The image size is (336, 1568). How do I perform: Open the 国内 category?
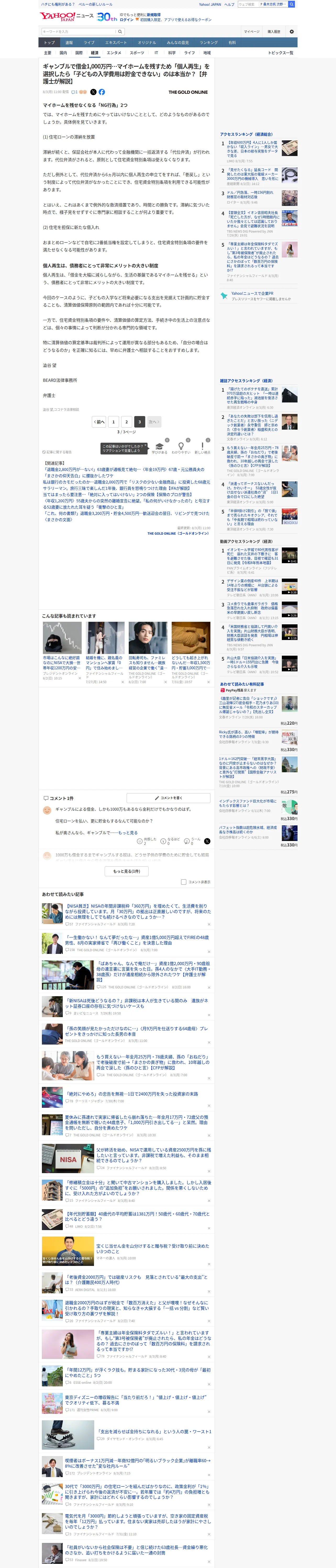[63, 53]
